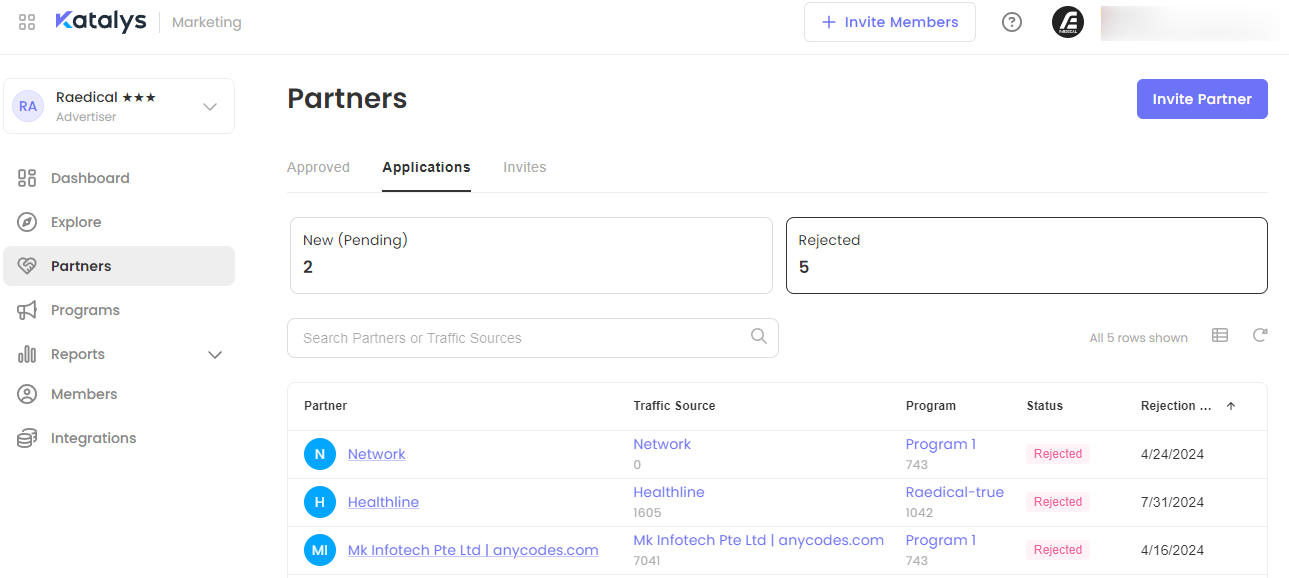1289x578 pixels.
Task: Select the New (Pending) filter card
Action: pyautogui.click(x=531, y=255)
